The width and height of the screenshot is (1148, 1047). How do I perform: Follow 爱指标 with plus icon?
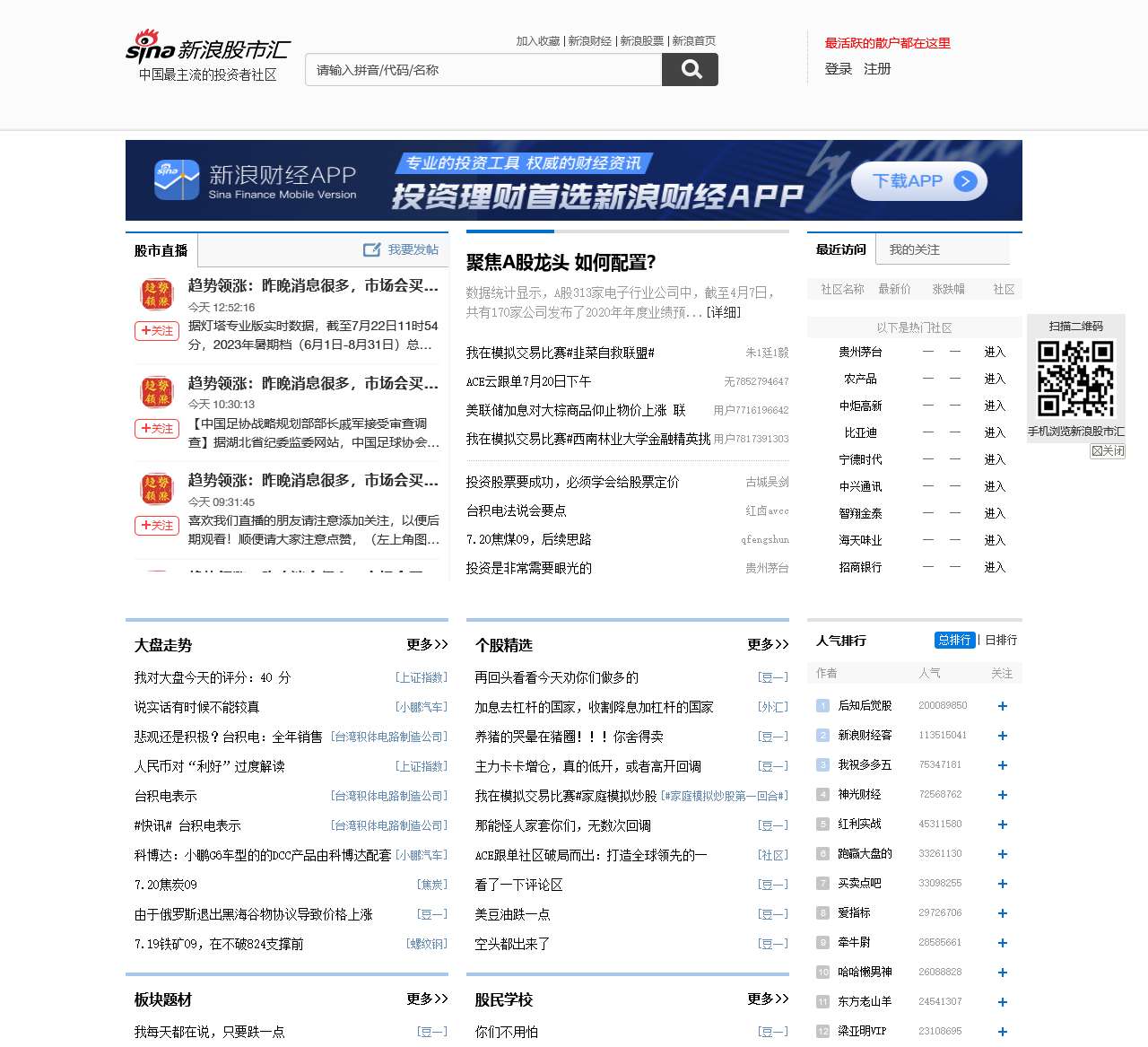coord(1003,913)
